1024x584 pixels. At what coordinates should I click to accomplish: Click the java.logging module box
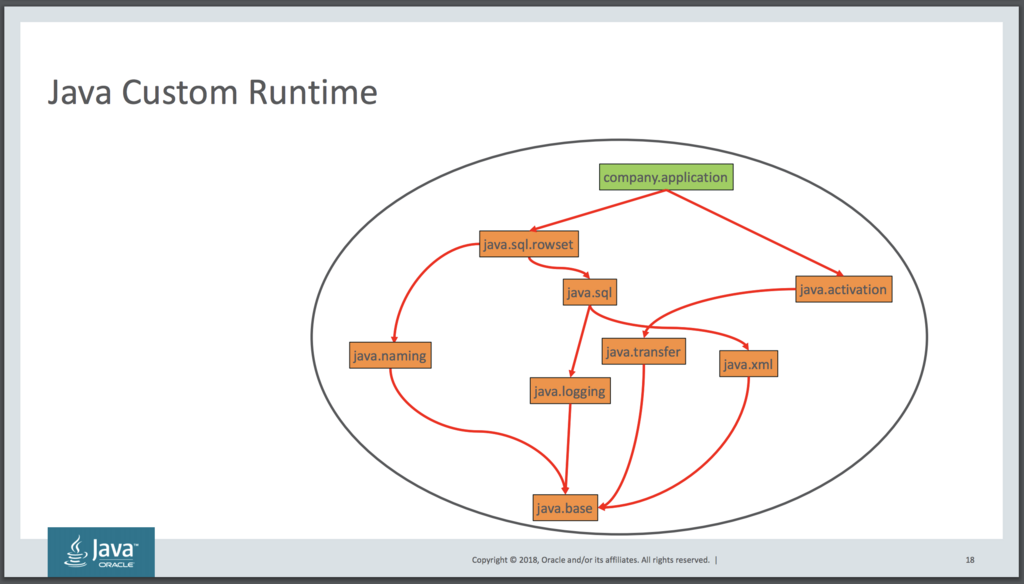click(570, 391)
